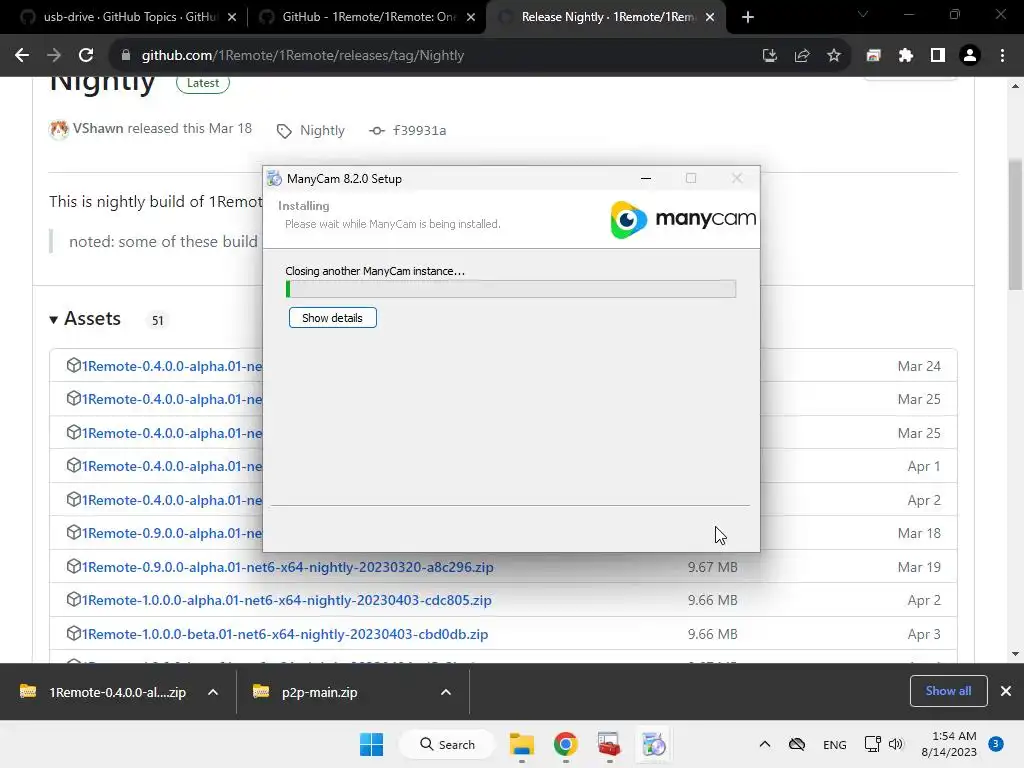Open the 1Remote-0.9.0.0-alpha.01 asset dated Mar 18

pyautogui.click(x=172, y=534)
